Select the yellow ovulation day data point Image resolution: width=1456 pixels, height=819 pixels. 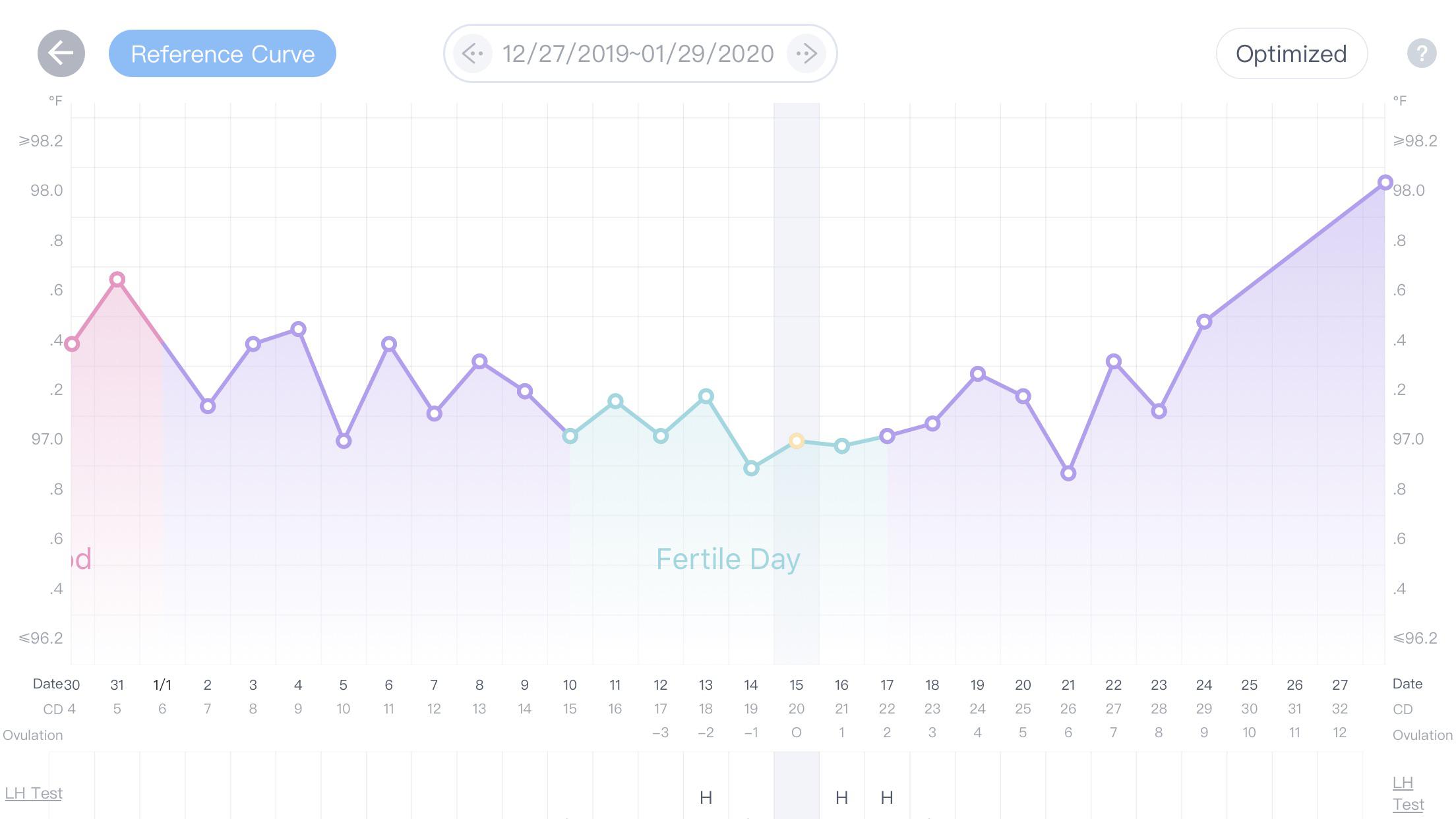tap(797, 439)
